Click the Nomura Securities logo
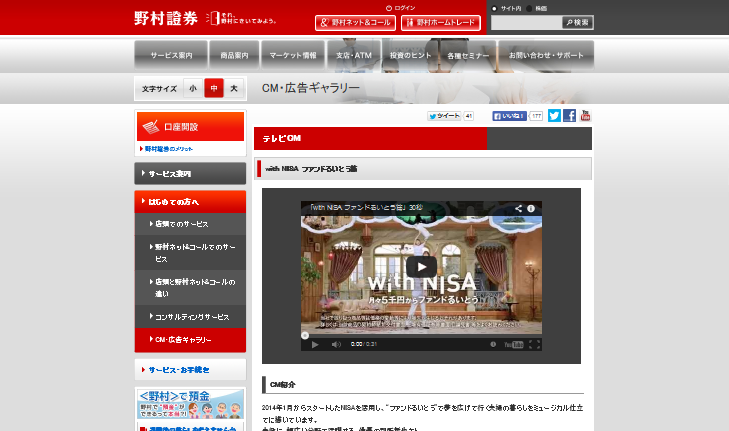Screen dimensions: 729x431 point(166,19)
